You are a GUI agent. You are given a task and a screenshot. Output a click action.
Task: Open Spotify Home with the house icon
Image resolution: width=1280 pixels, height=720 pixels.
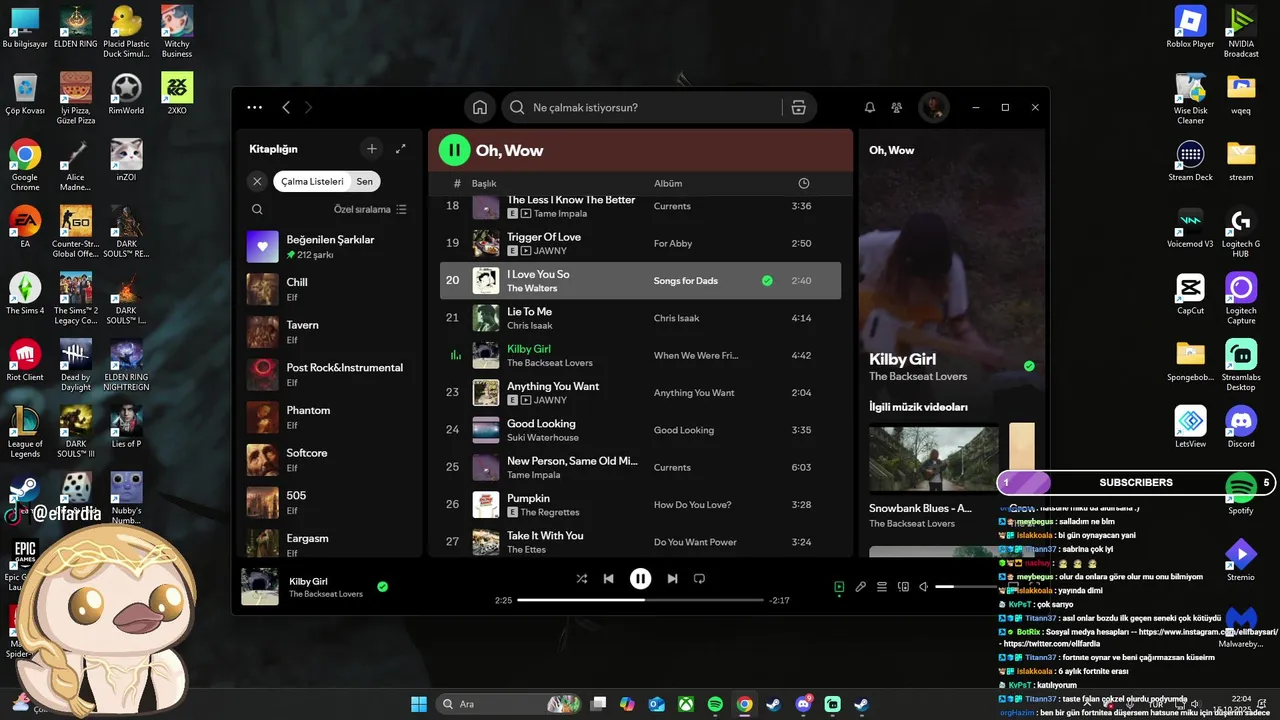(x=480, y=107)
